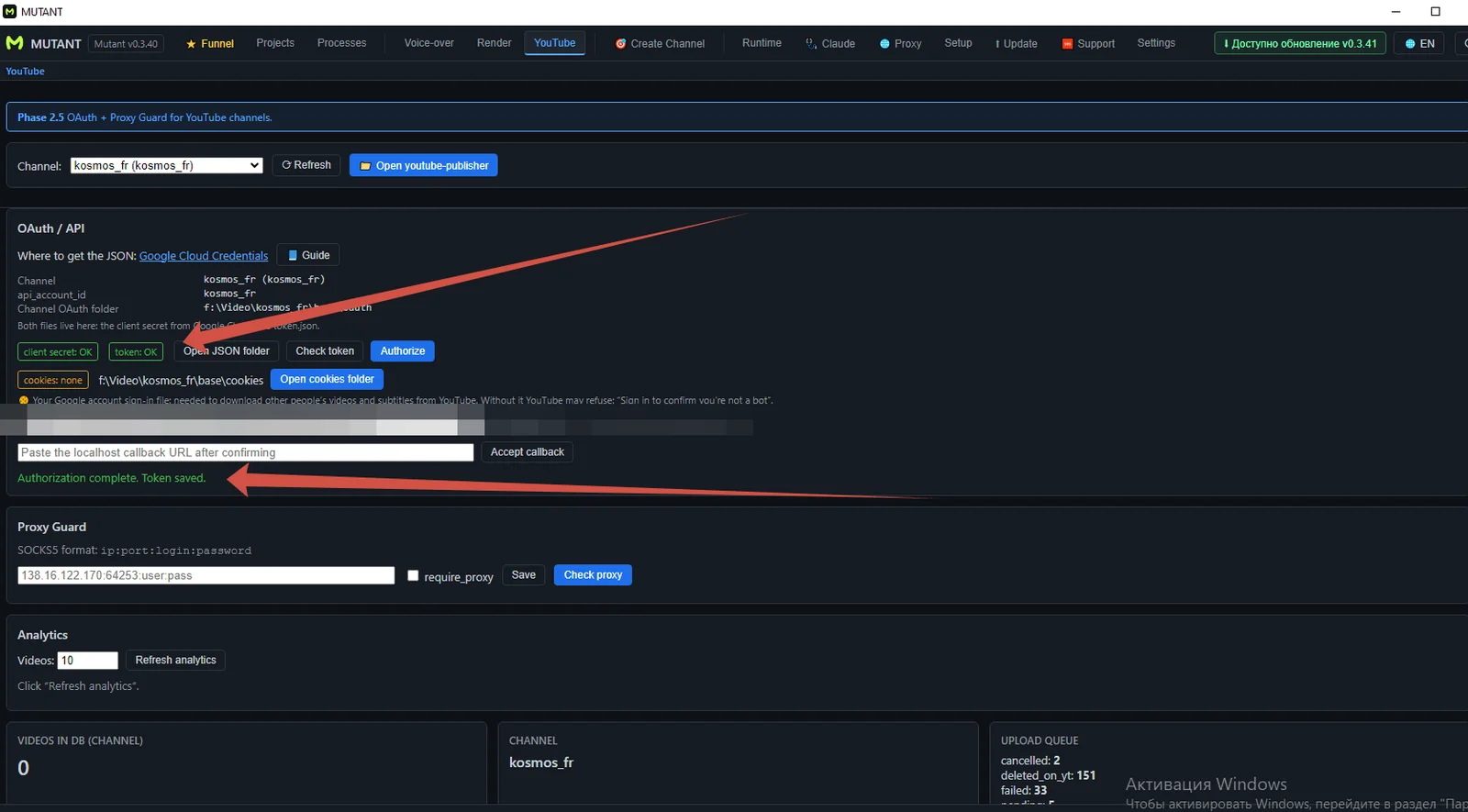1468x812 pixels.
Task: Switch language with the EN button
Action: [x=1419, y=44]
